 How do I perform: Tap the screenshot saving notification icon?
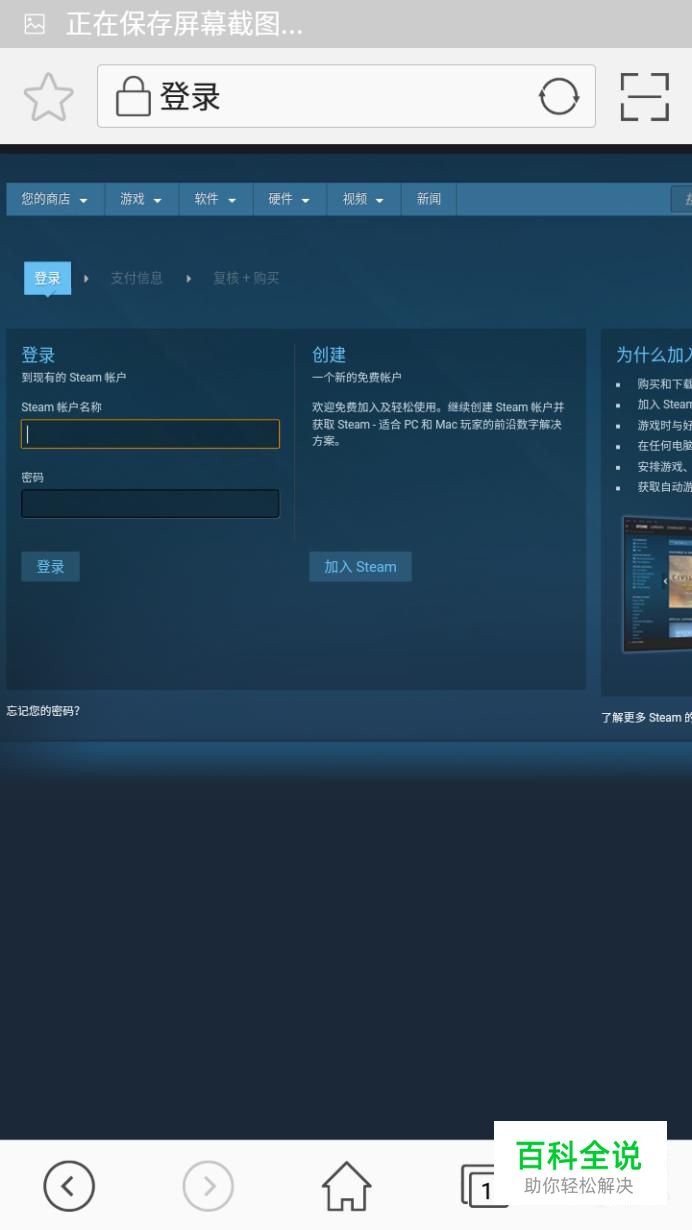point(34,23)
